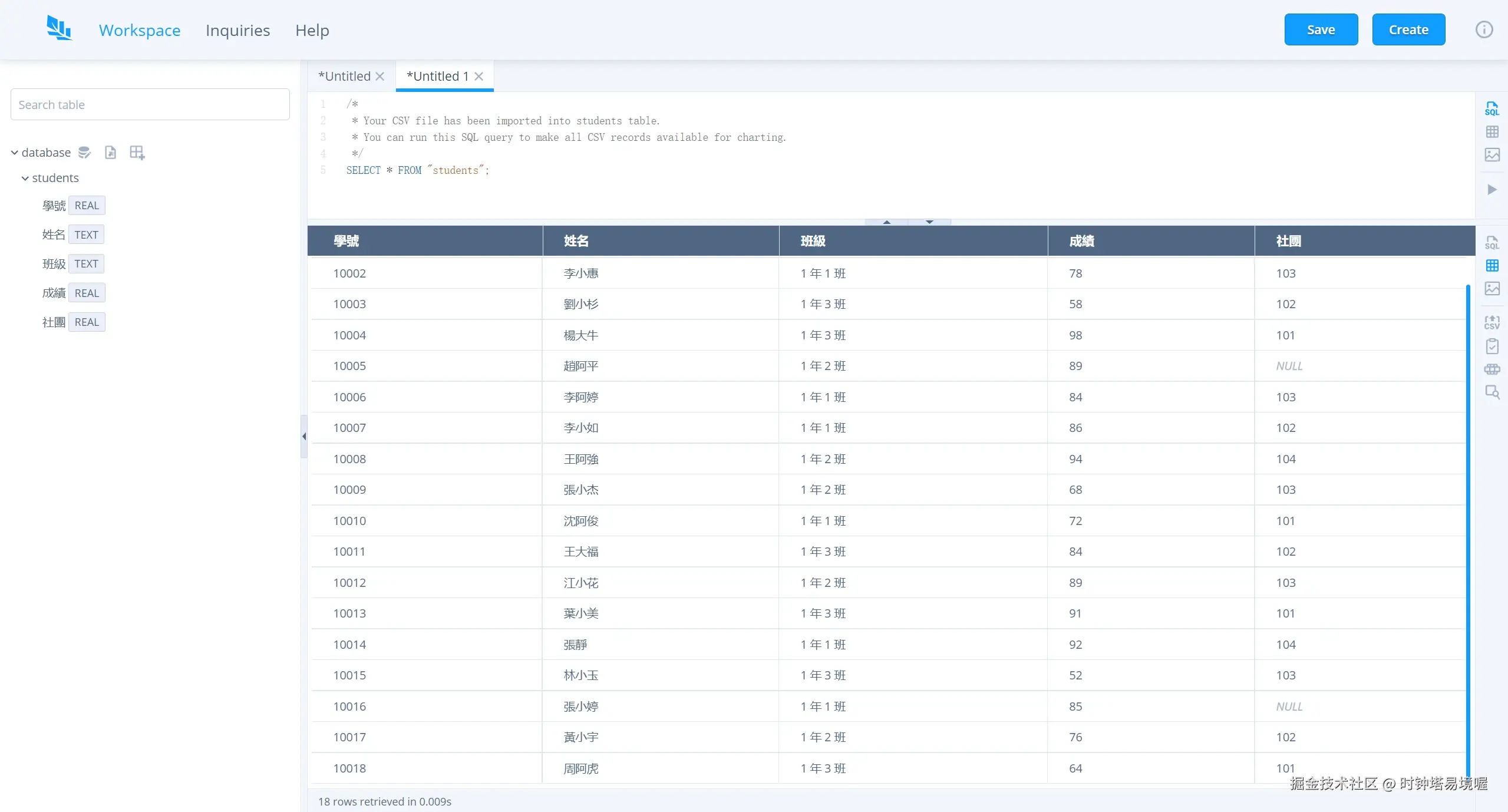Click the Export to CSV icon
The width and height of the screenshot is (1508, 812).
point(1491,322)
